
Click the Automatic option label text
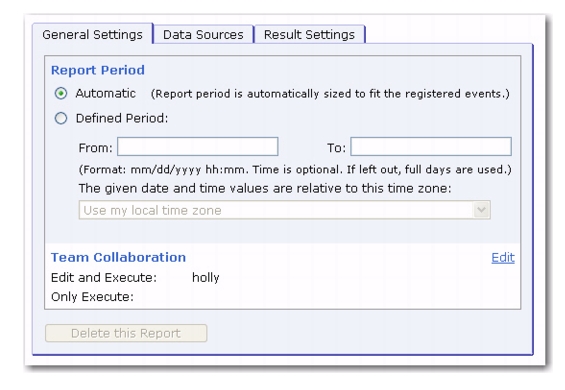click(106, 94)
